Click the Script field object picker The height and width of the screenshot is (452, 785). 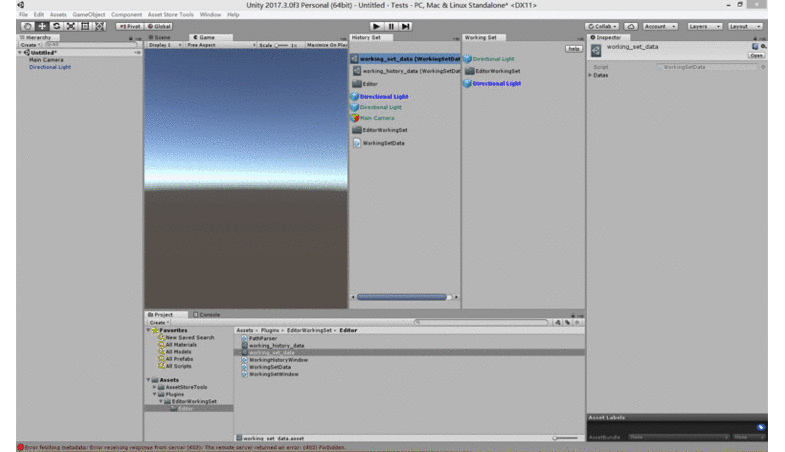(x=763, y=67)
